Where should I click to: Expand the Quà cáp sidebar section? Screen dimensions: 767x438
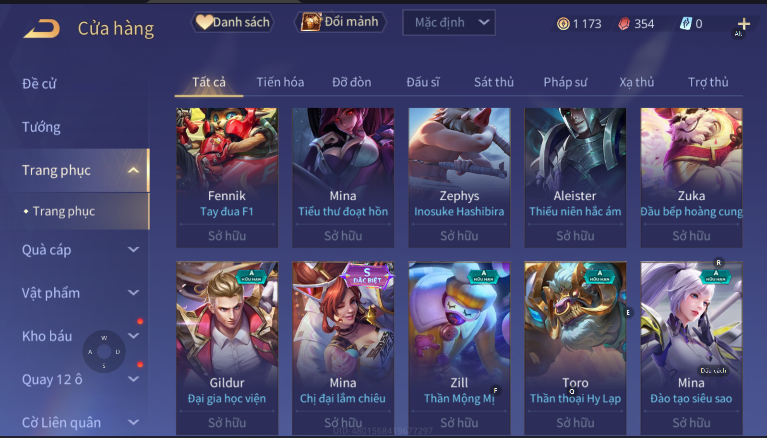pos(133,250)
